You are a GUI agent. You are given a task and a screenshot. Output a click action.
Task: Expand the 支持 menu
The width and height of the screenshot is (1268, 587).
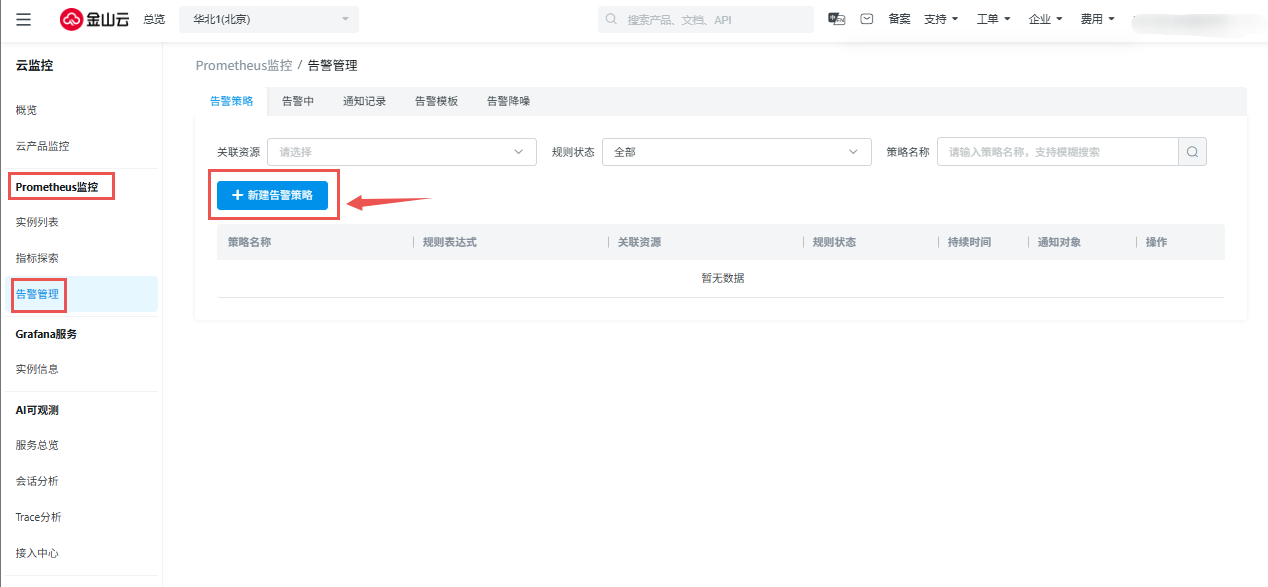941,19
